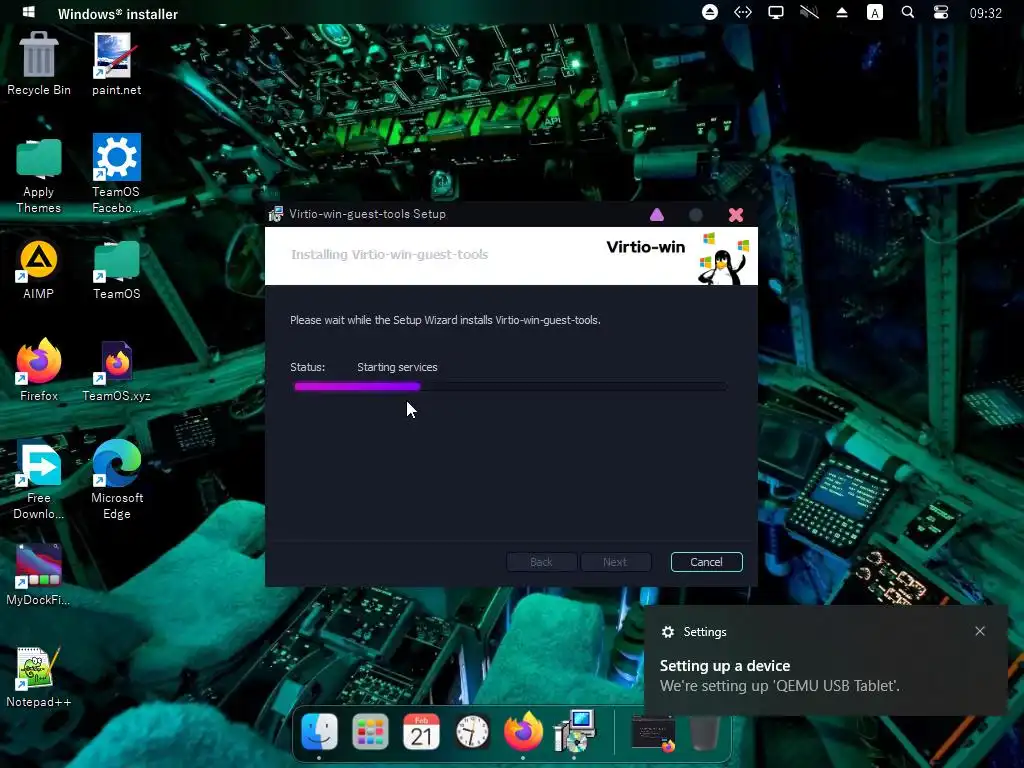This screenshot has height=768, width=1024.
Task: Open the Recycle Bin desktop icon
Action: pos(39,64)
